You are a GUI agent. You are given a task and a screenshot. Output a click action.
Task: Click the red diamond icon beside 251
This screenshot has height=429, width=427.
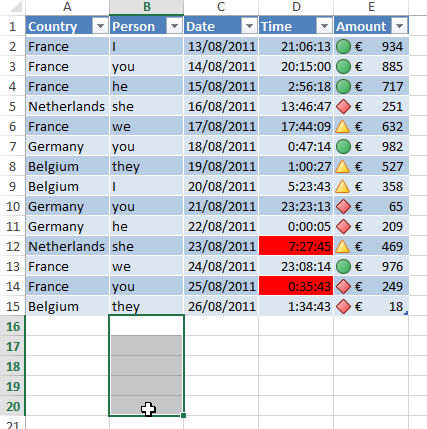343,106
